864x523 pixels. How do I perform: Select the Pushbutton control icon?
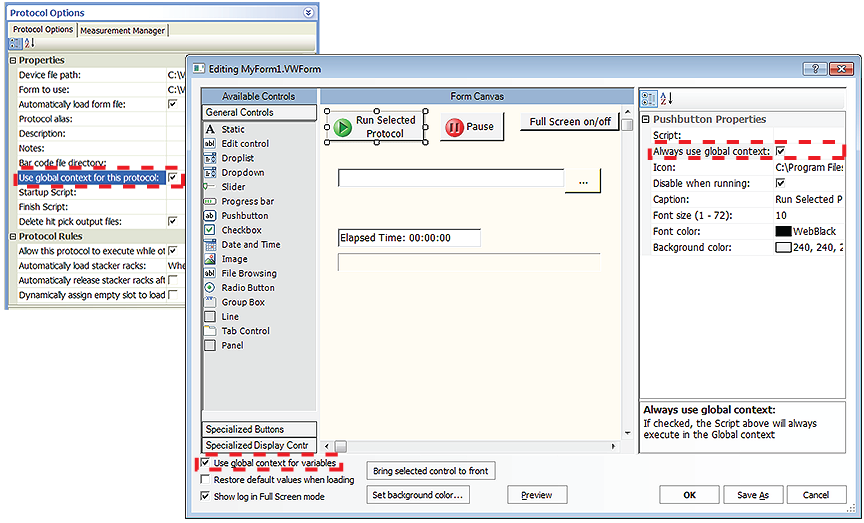(210, 216)
